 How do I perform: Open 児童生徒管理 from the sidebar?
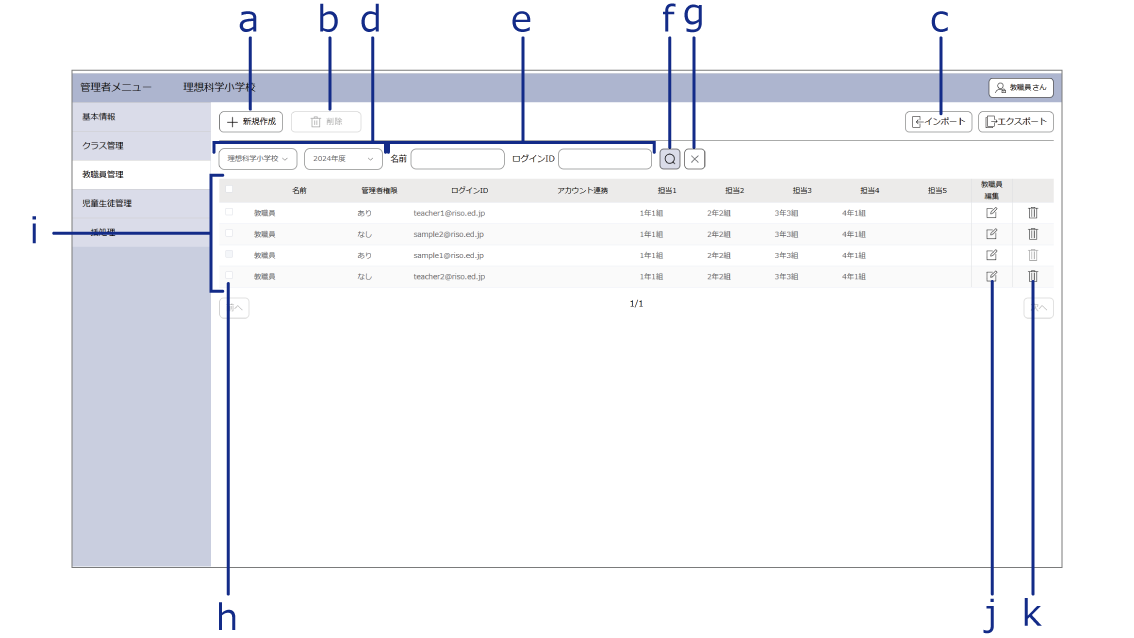[107, 203]
